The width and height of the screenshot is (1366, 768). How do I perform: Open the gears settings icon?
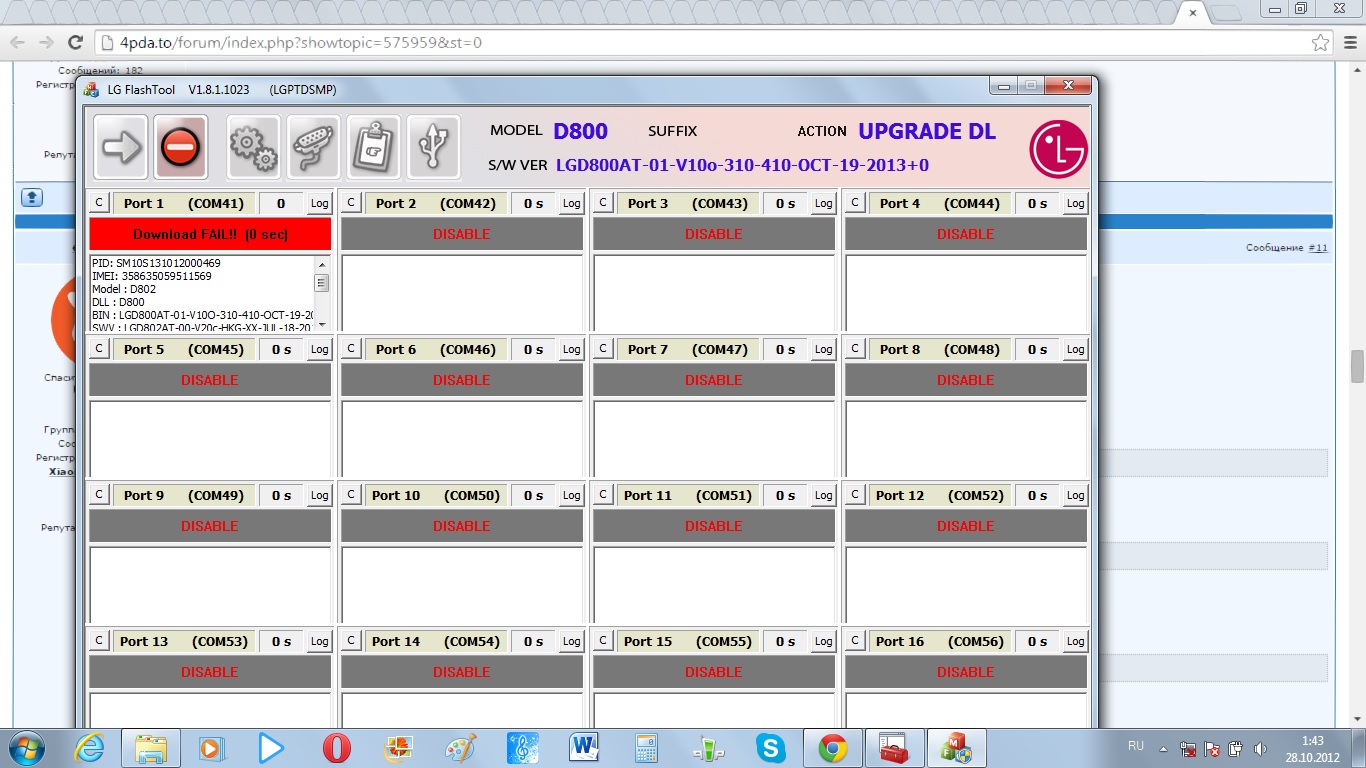(254, 147)
